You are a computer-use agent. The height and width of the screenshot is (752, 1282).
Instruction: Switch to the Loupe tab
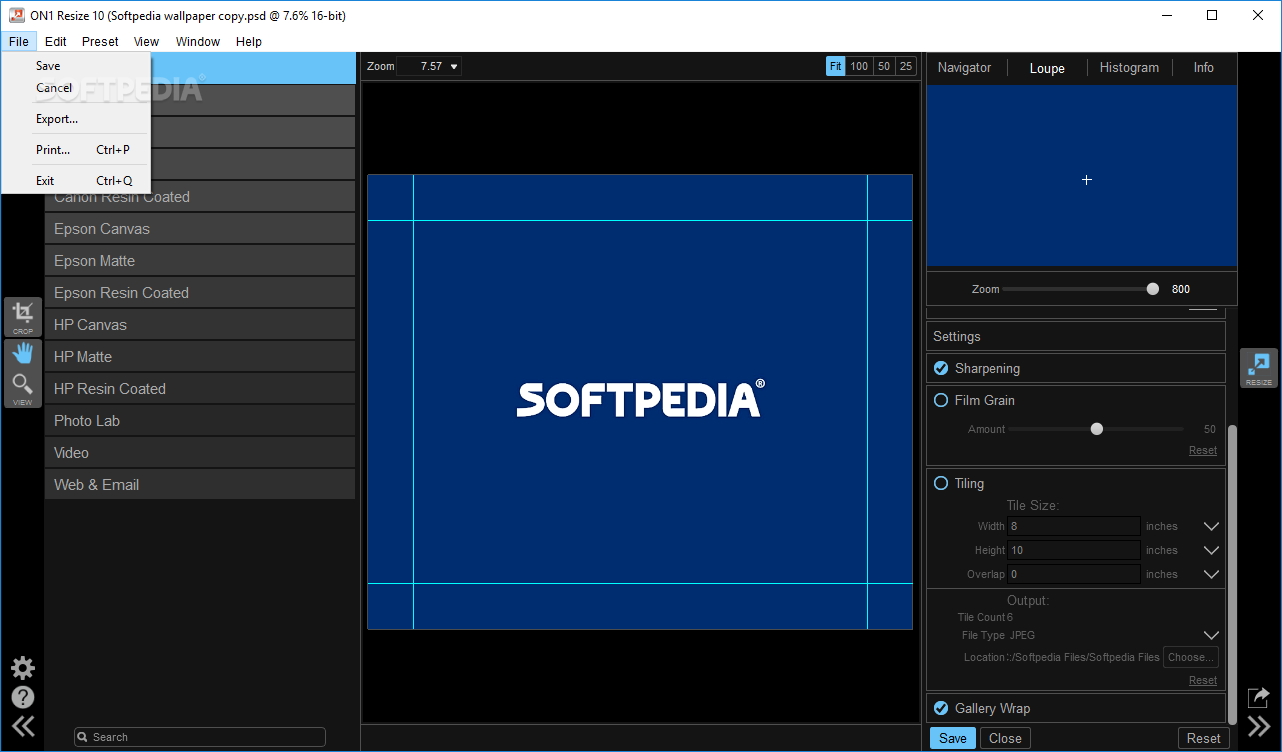pos(1047,68)
